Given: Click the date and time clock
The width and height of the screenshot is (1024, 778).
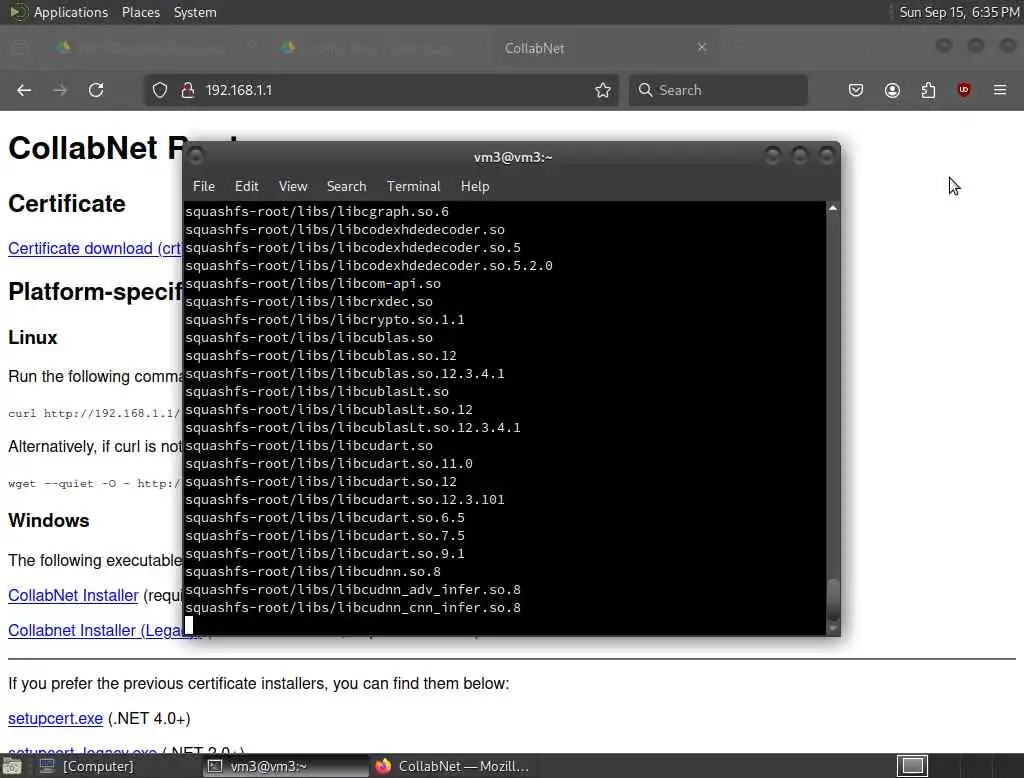Looking at the screenshot, I should click(959, 12).
